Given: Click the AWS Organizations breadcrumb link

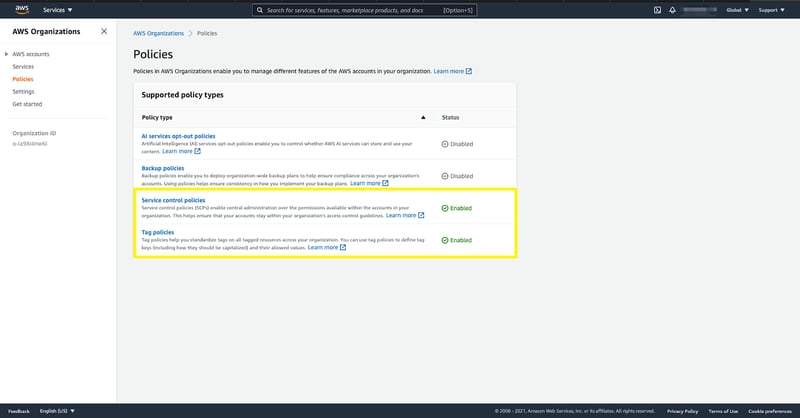Looking at the screenshot, I should [158, 33].
